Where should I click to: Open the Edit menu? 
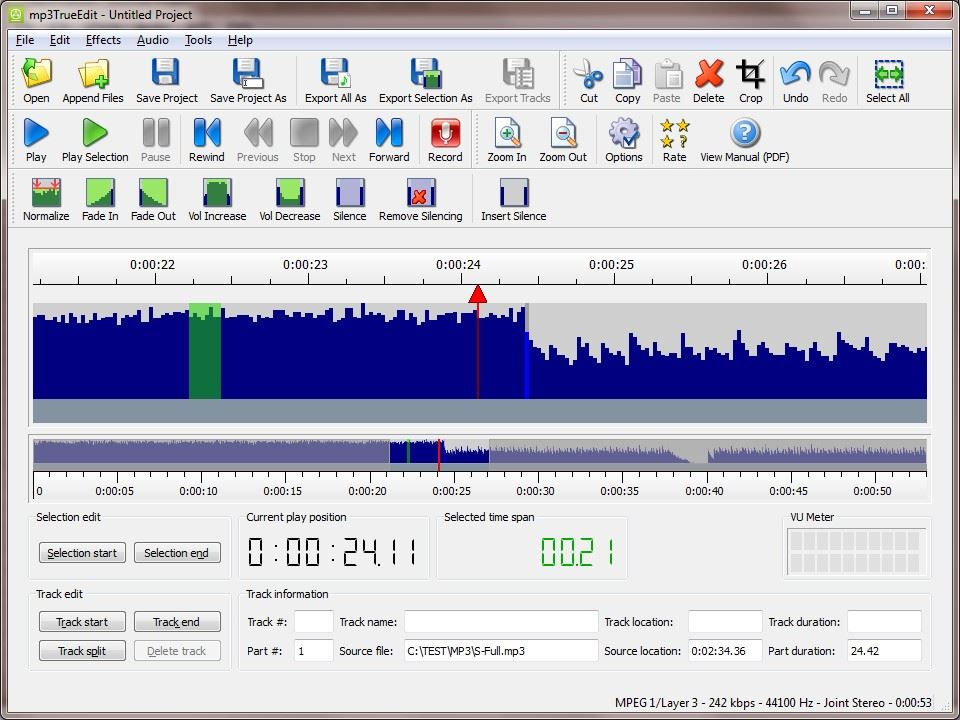[60, 40]
